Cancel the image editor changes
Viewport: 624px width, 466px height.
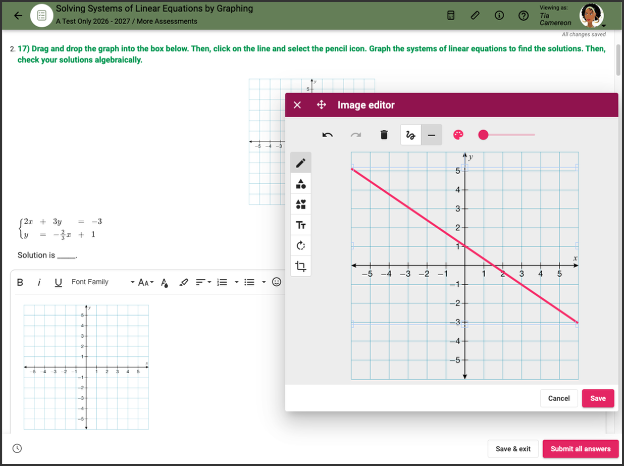(559, 398)
